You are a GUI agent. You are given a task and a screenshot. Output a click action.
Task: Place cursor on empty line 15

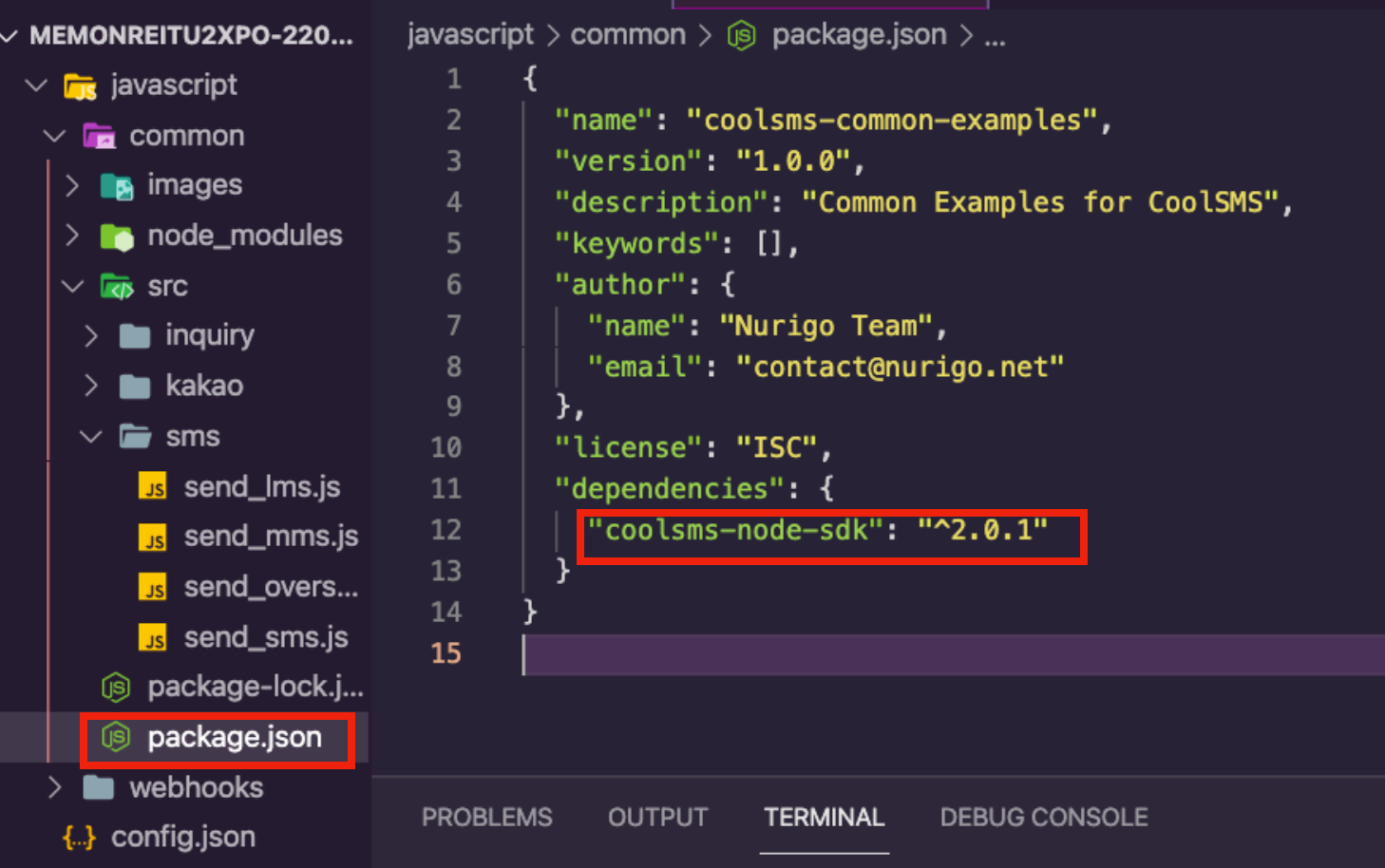pos(954,654)
